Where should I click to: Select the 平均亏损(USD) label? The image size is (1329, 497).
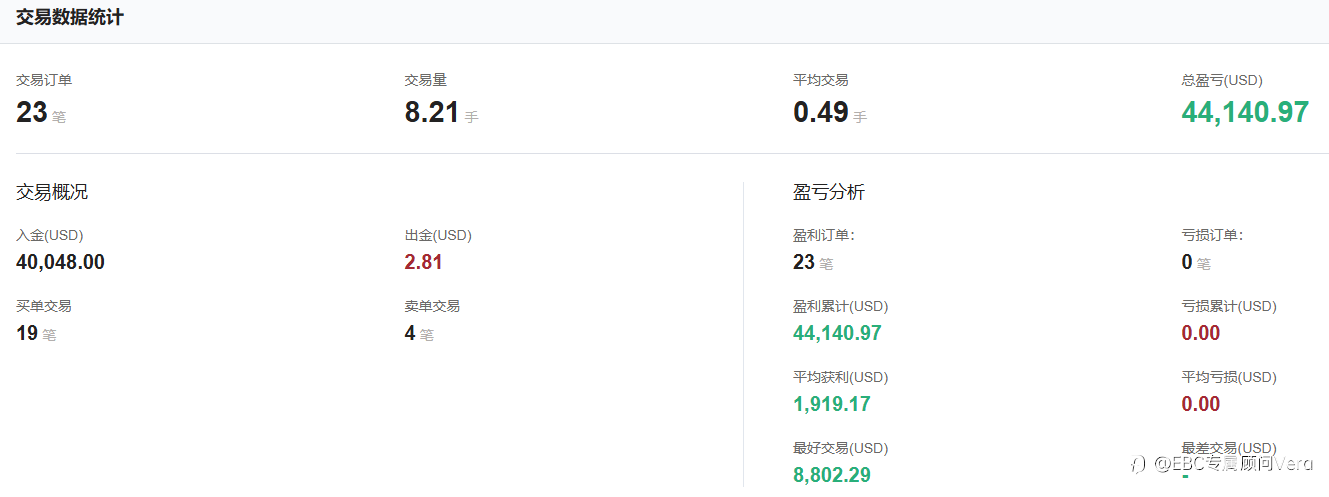1229,377
